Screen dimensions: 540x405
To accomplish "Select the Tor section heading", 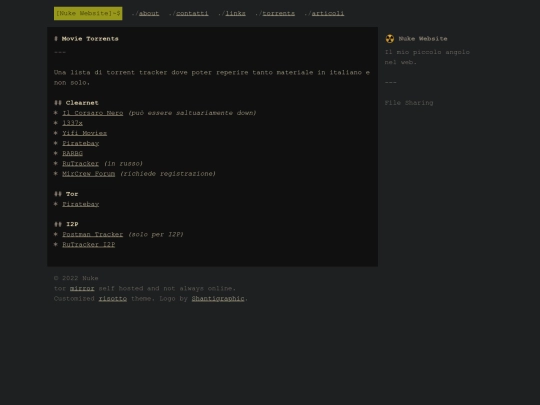I will 66,194.
